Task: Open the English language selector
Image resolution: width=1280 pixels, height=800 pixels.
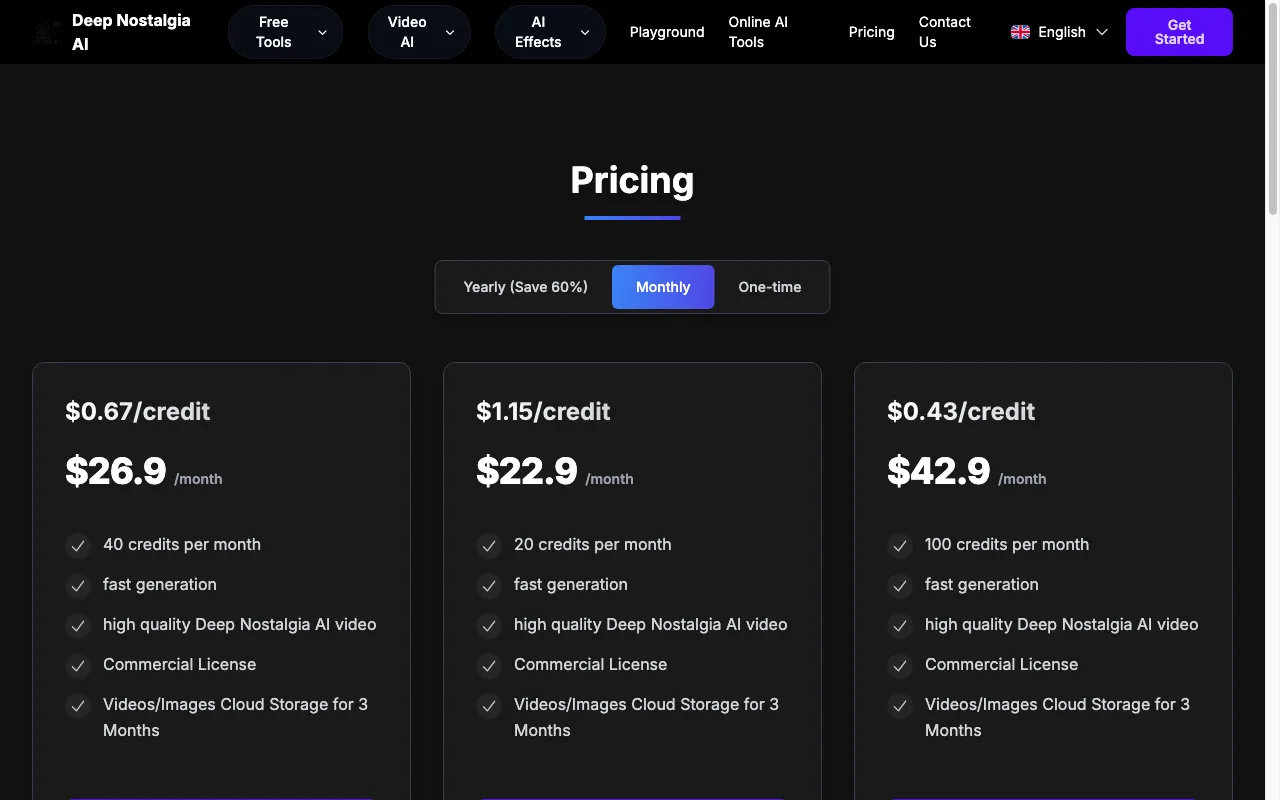Action: click(1060, 32)
